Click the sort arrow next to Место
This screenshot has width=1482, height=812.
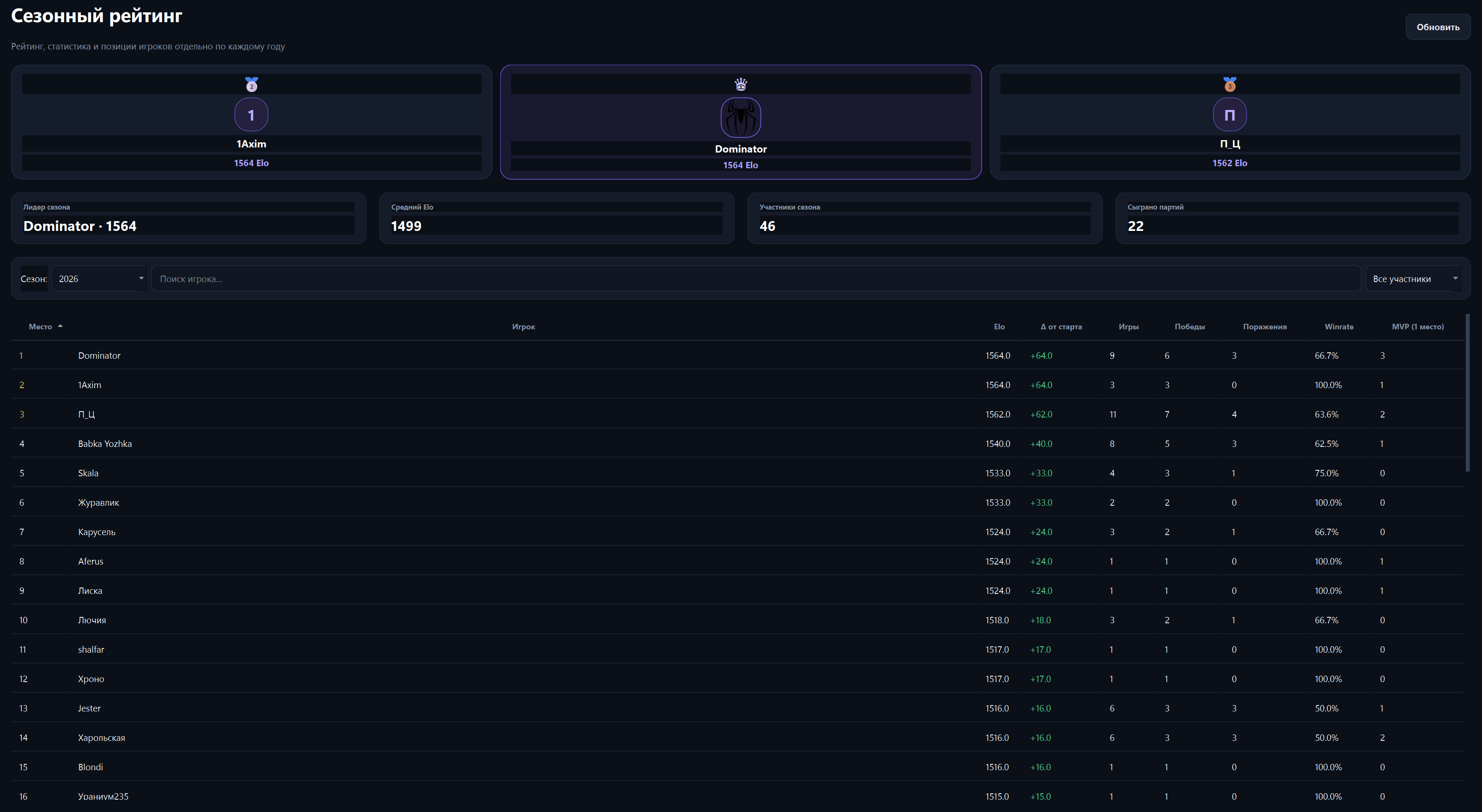click(61, 326)
